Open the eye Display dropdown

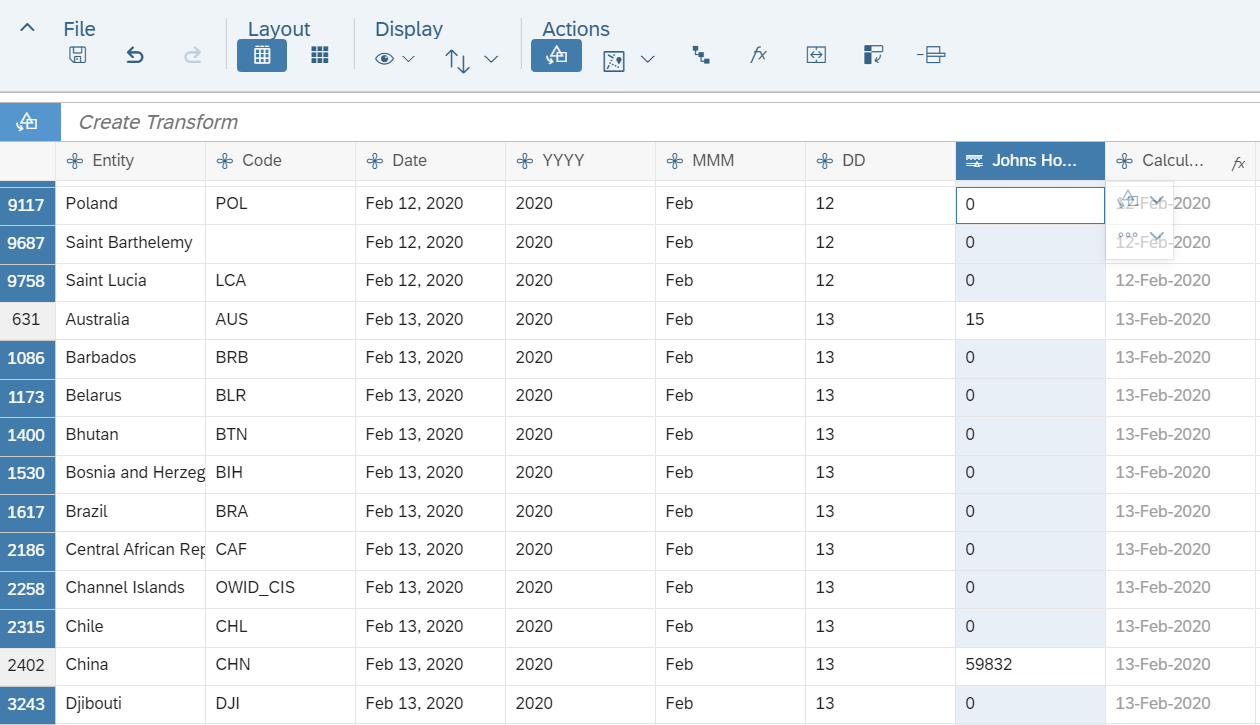395,59
